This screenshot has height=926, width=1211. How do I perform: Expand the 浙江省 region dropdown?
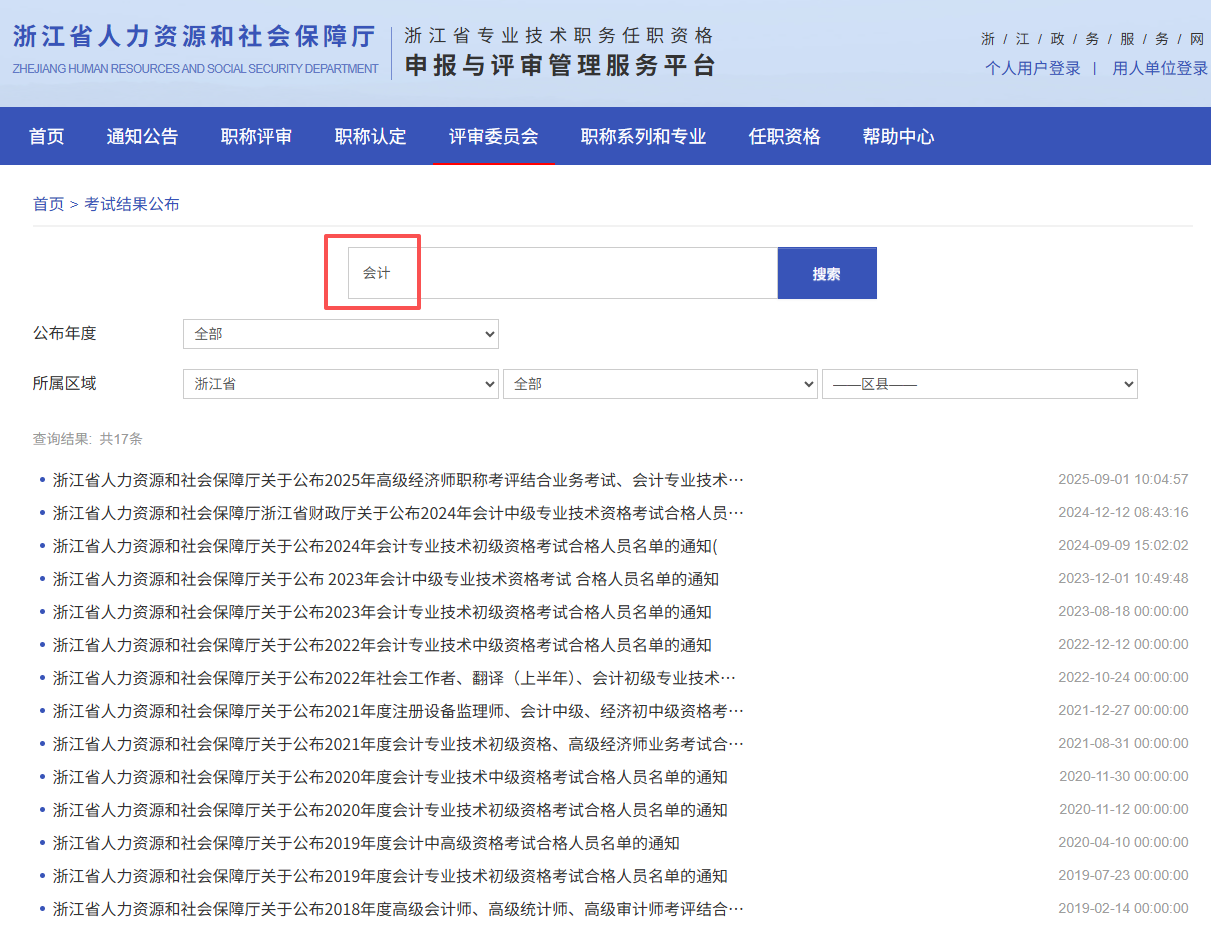tap(340, 383)
